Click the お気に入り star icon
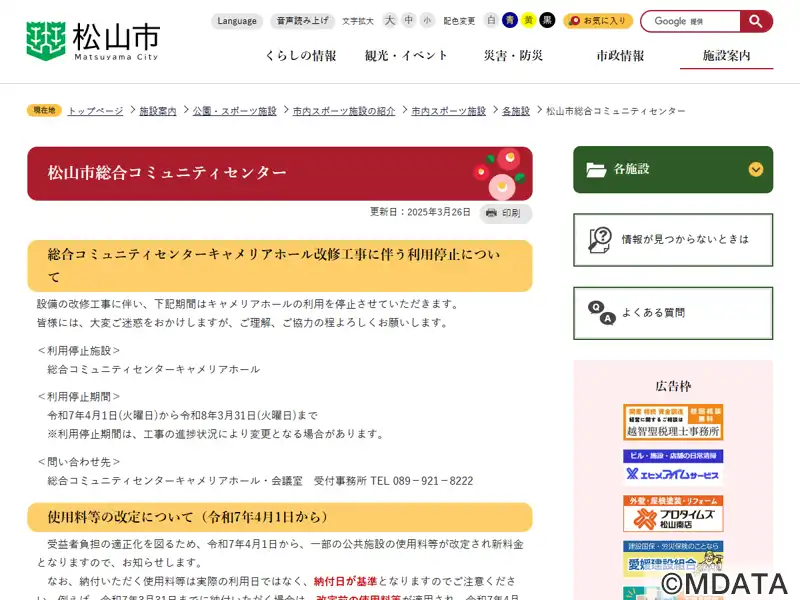The height and width of the screenshot is (600, 800). point(574,20)
